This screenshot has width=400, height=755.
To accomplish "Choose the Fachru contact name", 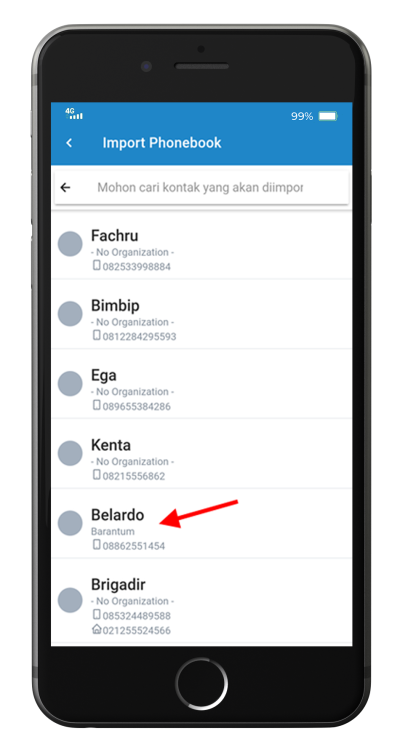I will pos(115,236).
